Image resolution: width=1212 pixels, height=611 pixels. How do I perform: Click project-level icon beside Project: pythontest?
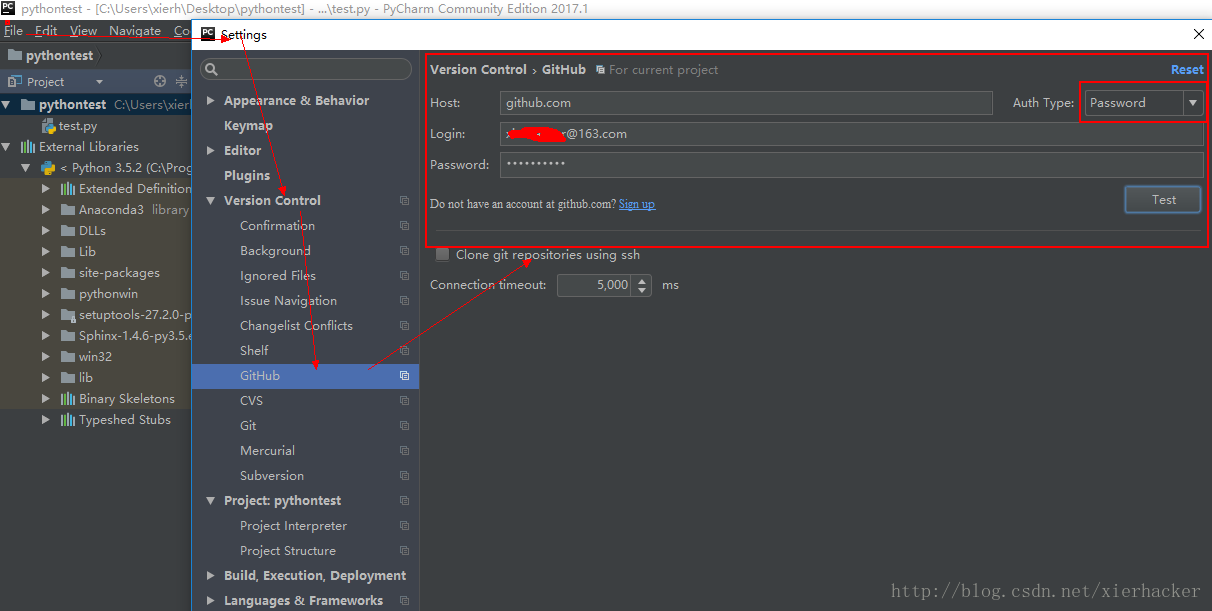pos(404,501)
